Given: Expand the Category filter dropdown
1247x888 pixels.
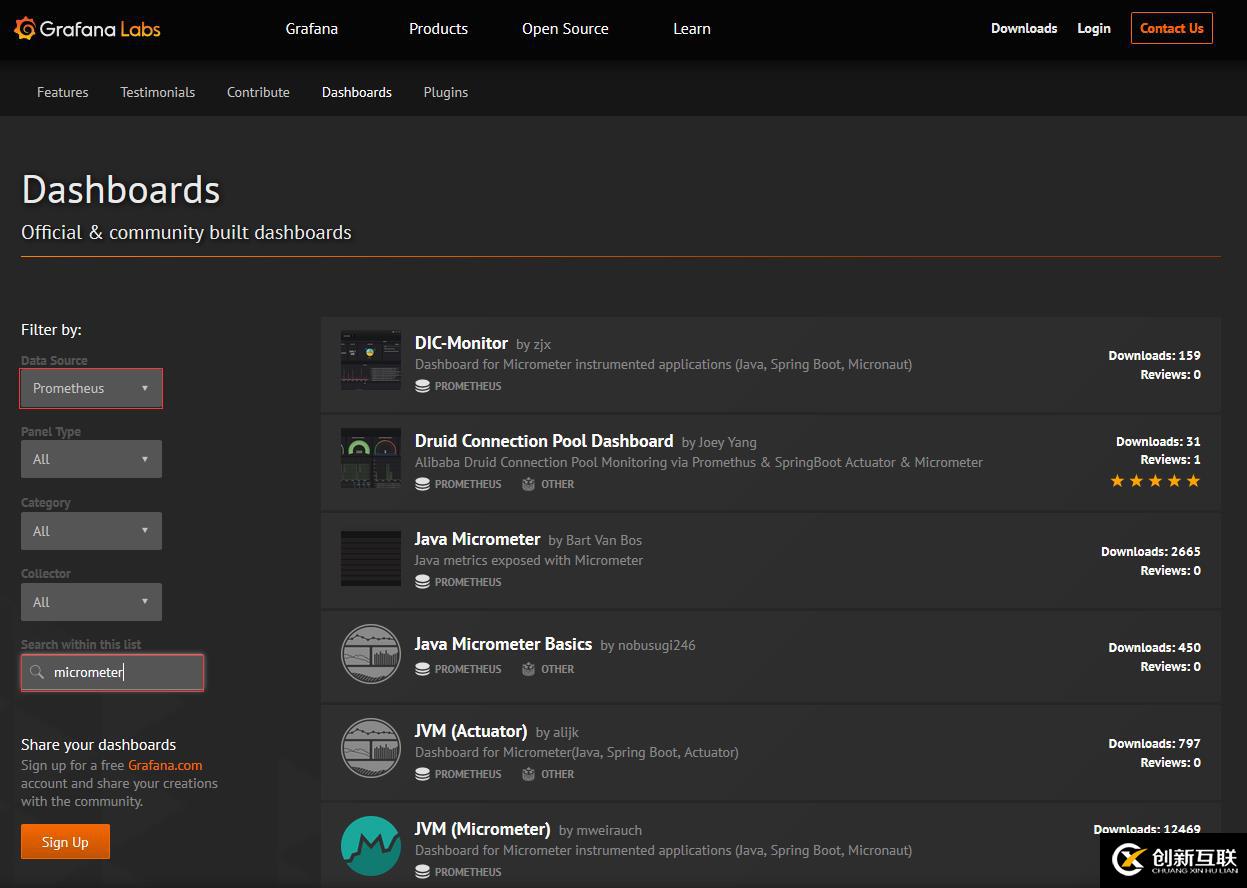Looking at the screenshot, I should point(91,531).
